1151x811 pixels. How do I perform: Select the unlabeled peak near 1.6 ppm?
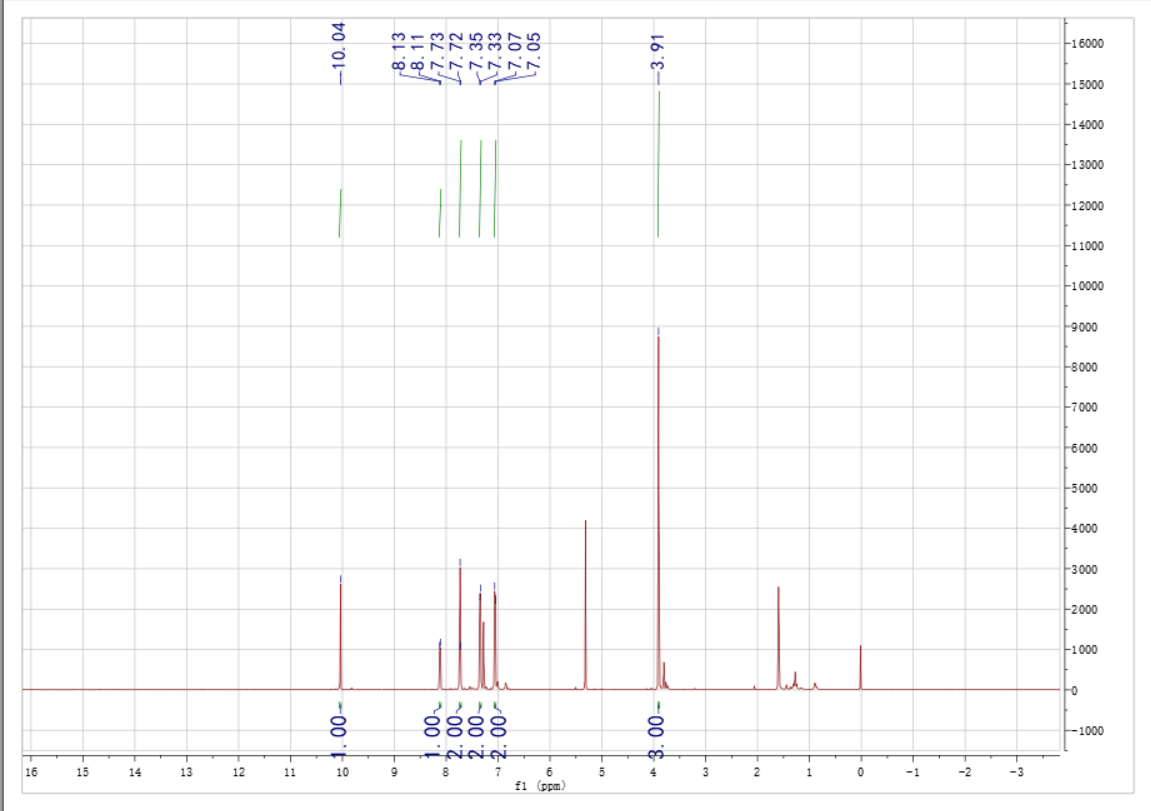click(778, 639)
